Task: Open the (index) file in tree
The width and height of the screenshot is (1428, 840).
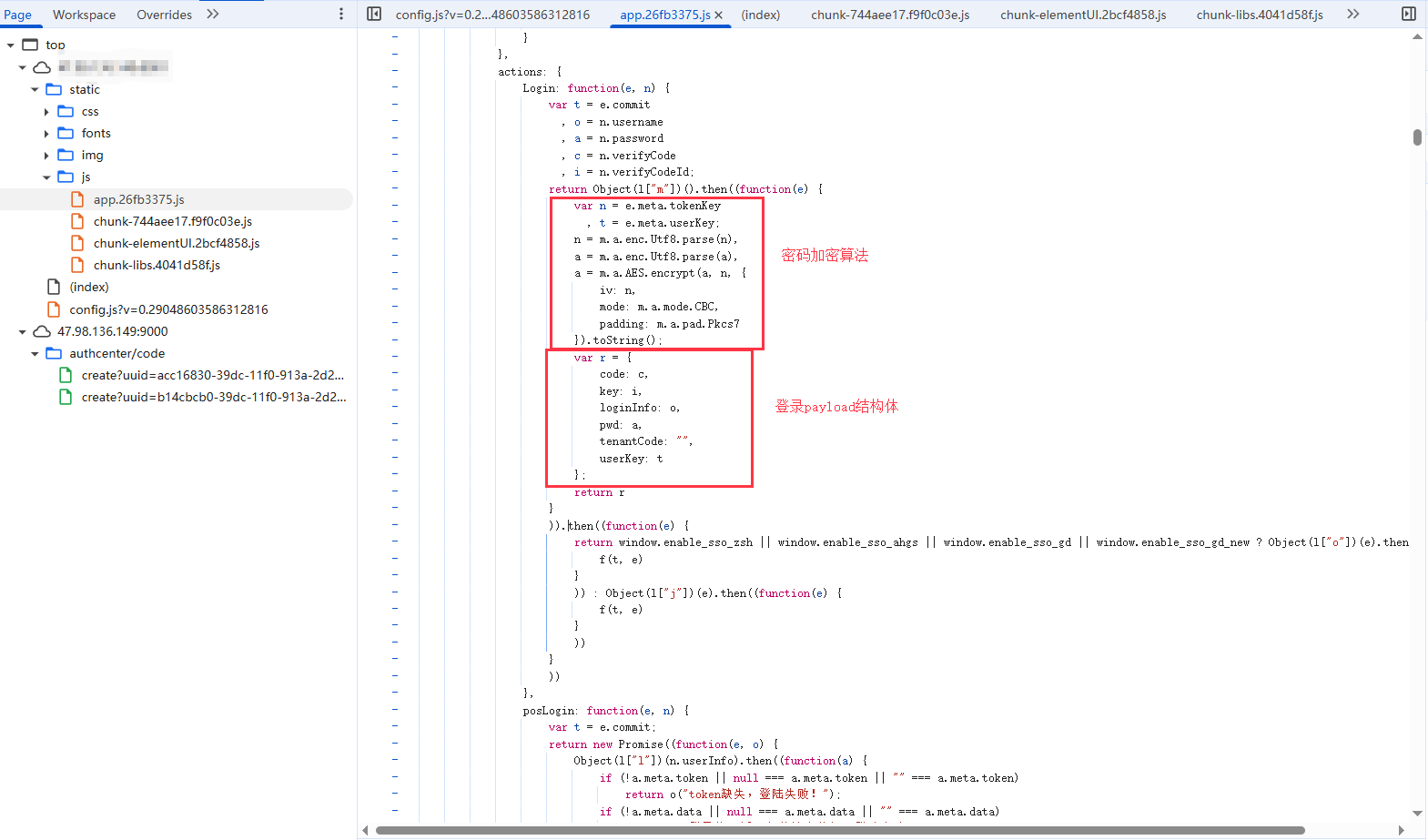Action: 89,287
